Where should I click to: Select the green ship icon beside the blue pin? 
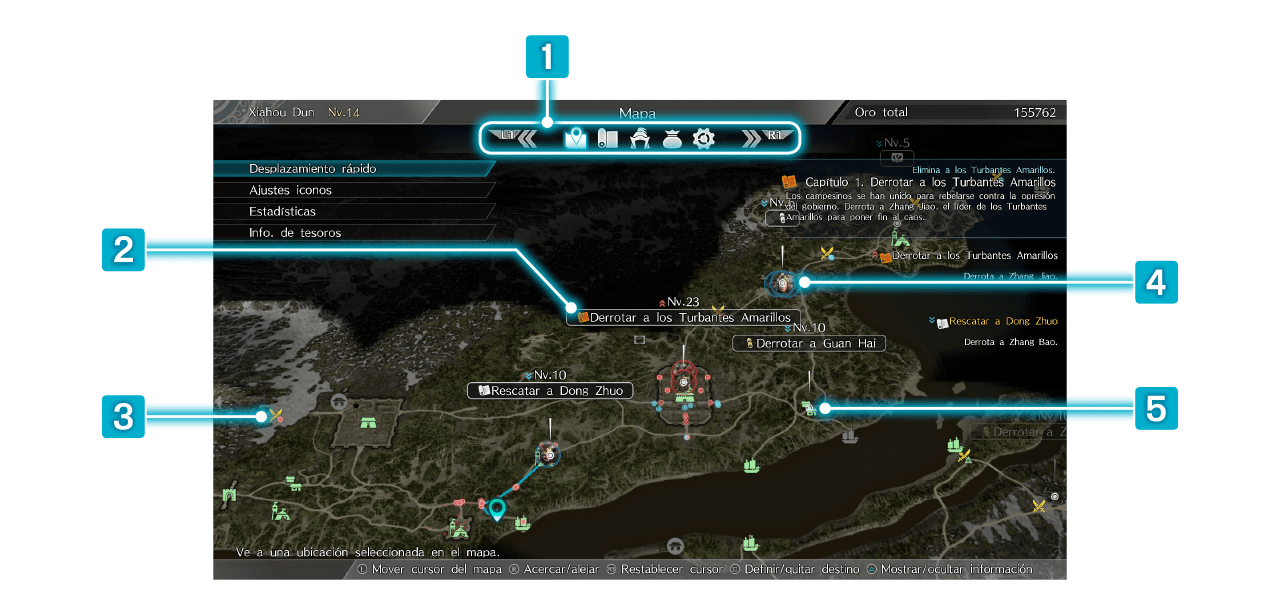[521, 521]
